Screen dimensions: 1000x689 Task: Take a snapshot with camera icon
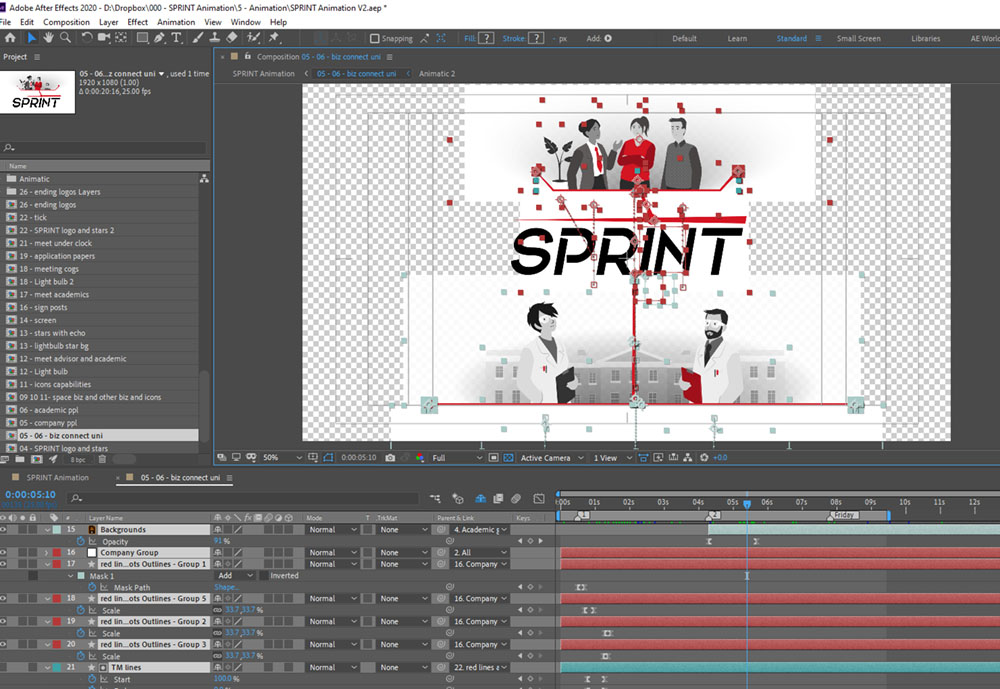(390, 457)
